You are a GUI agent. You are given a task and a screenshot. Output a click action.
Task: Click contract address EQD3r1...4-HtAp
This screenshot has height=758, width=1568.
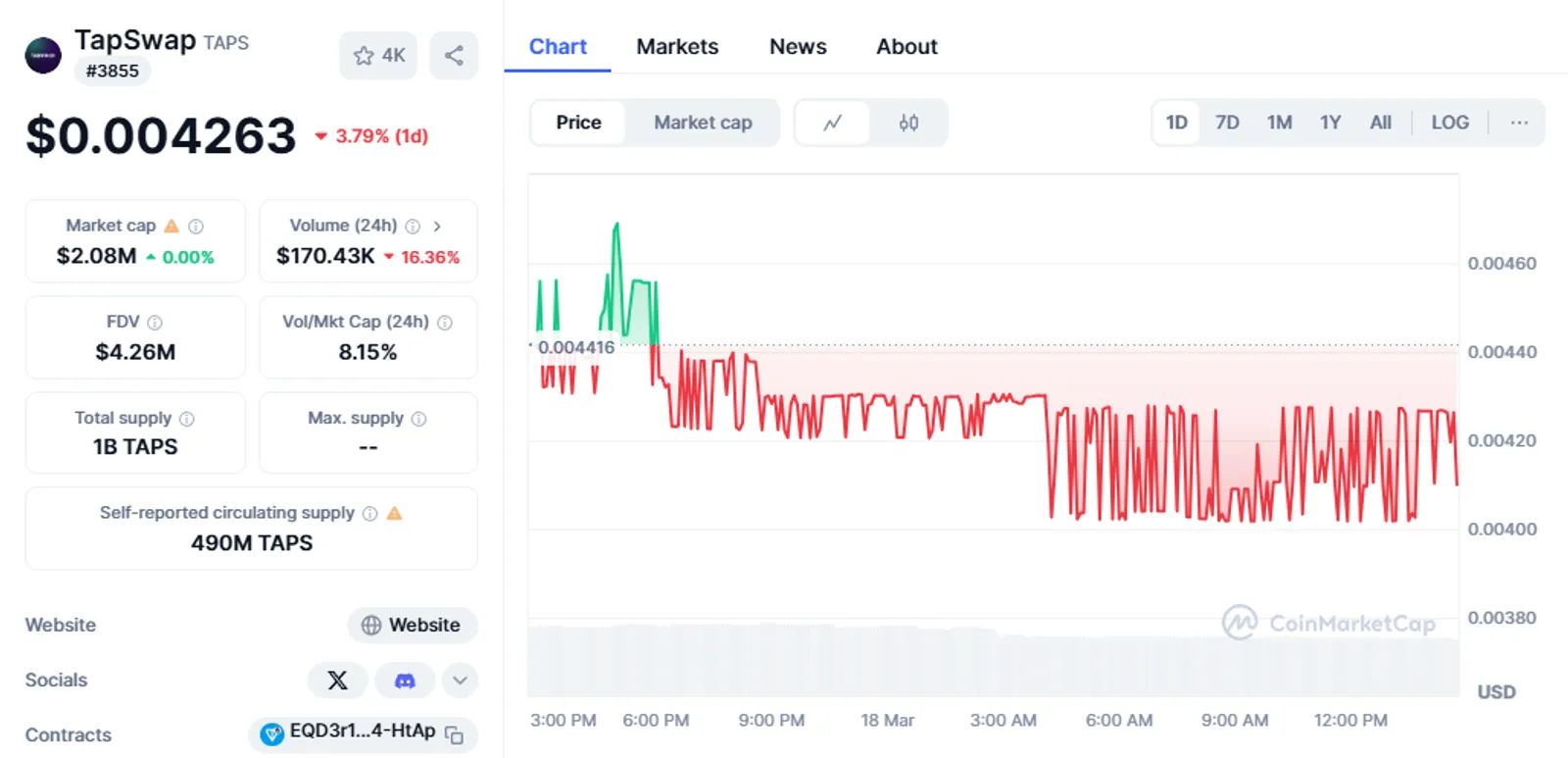click(363, 732)
